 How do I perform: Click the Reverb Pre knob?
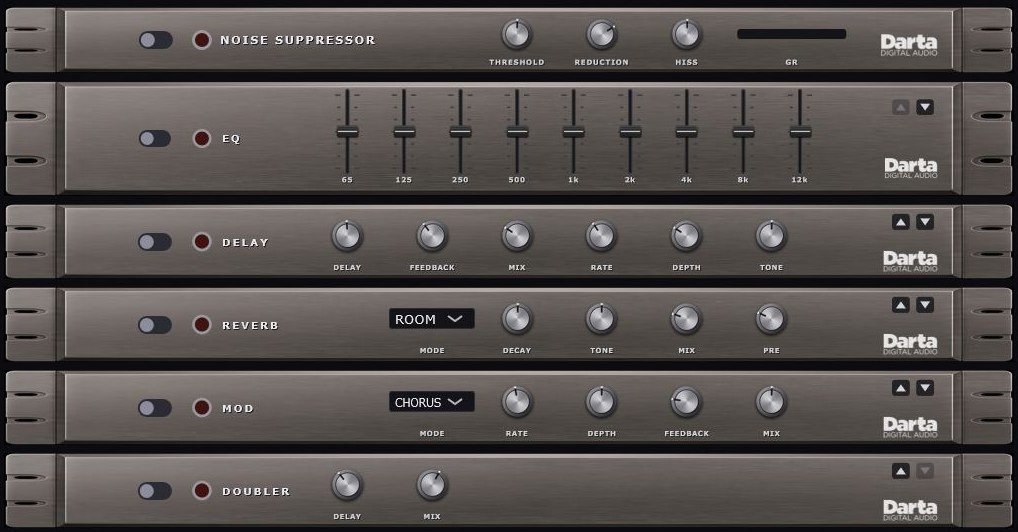(x=771, y=320)
